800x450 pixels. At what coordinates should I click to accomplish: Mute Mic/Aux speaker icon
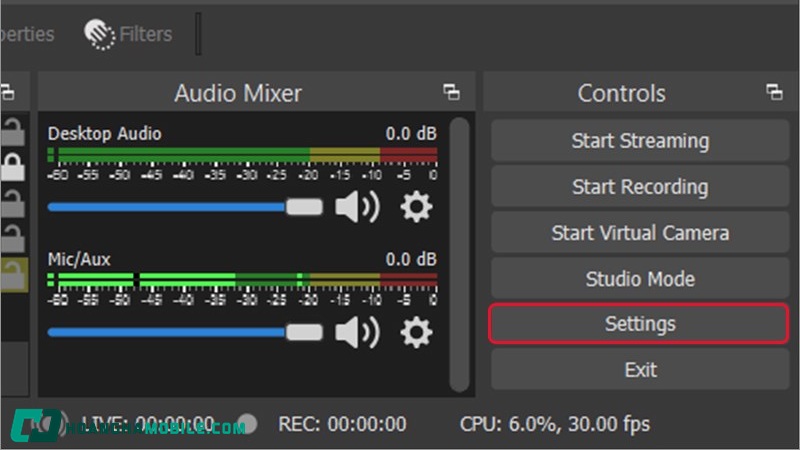pyautogui.click(x=357, y=332)
